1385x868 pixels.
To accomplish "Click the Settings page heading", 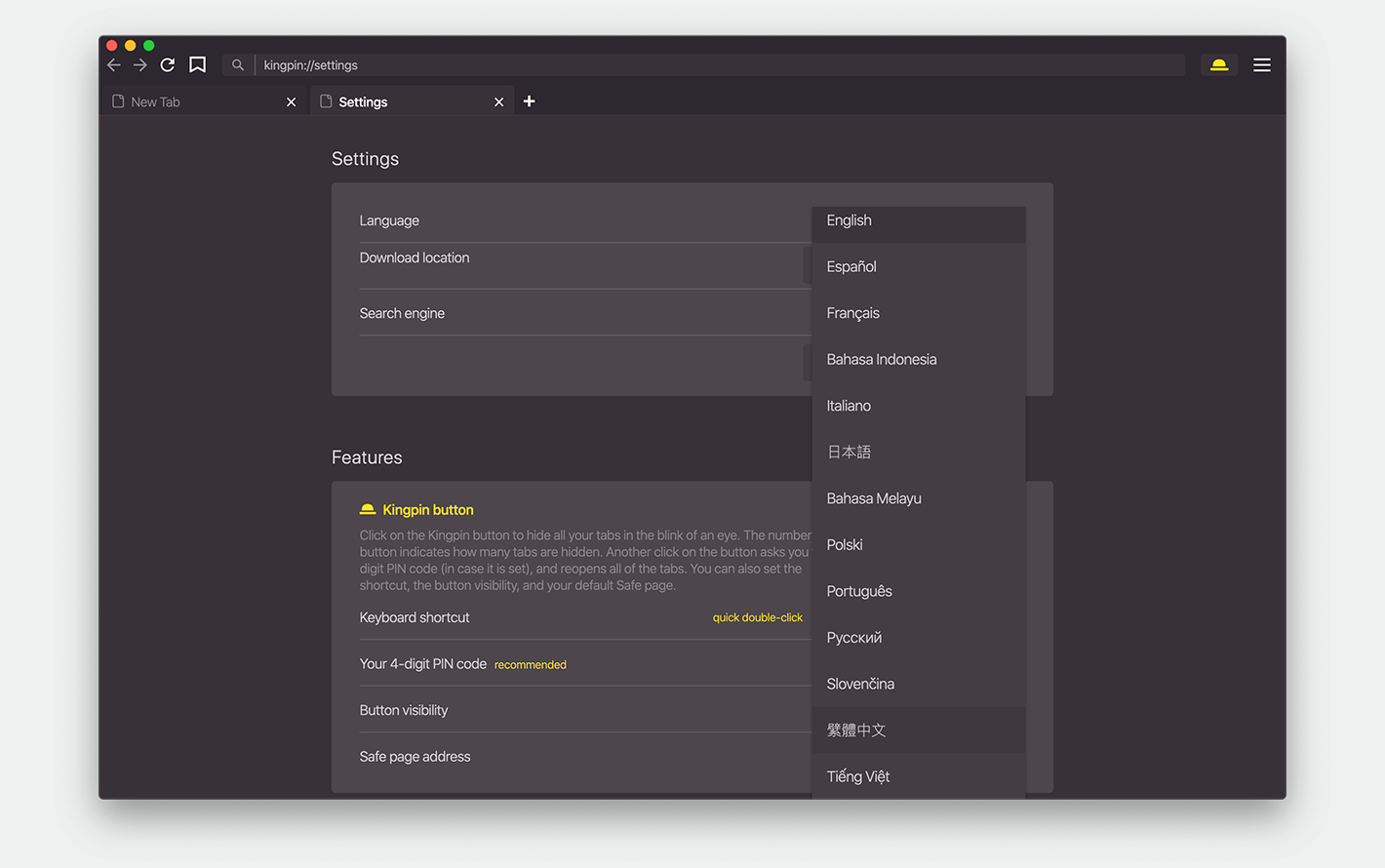I will click(x=365, y=159).
